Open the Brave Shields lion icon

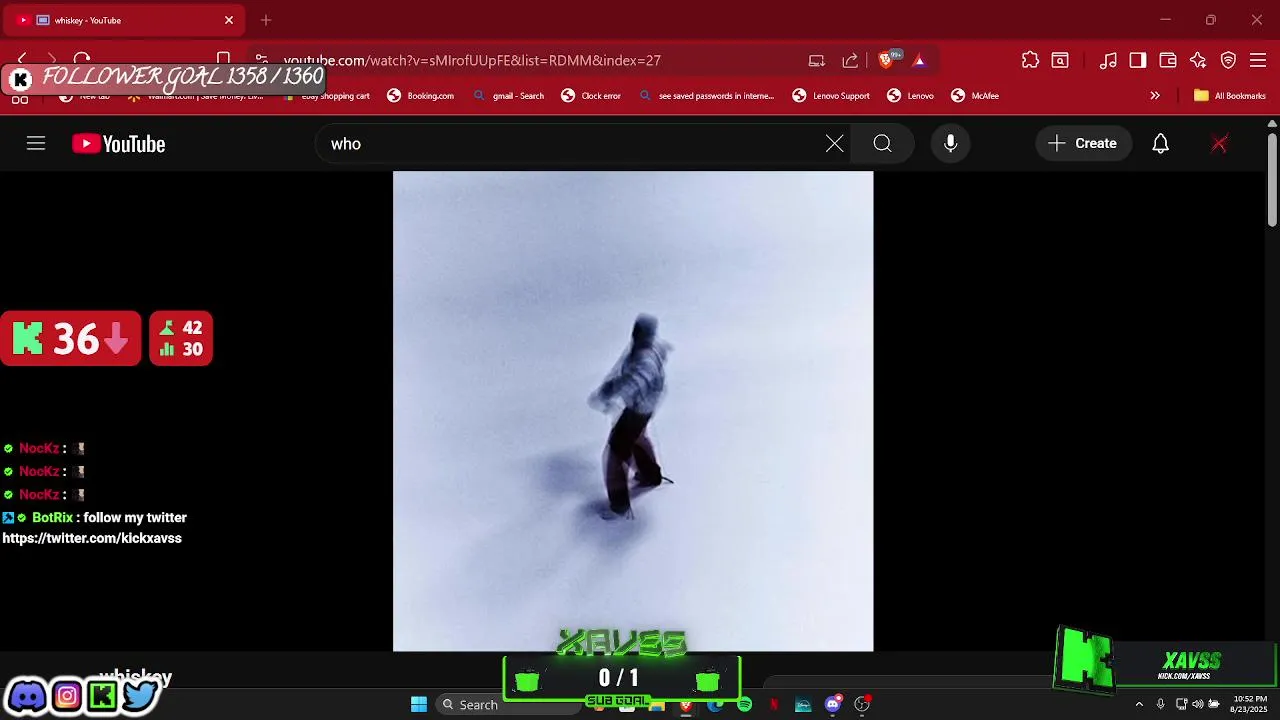tap(885, 61)
